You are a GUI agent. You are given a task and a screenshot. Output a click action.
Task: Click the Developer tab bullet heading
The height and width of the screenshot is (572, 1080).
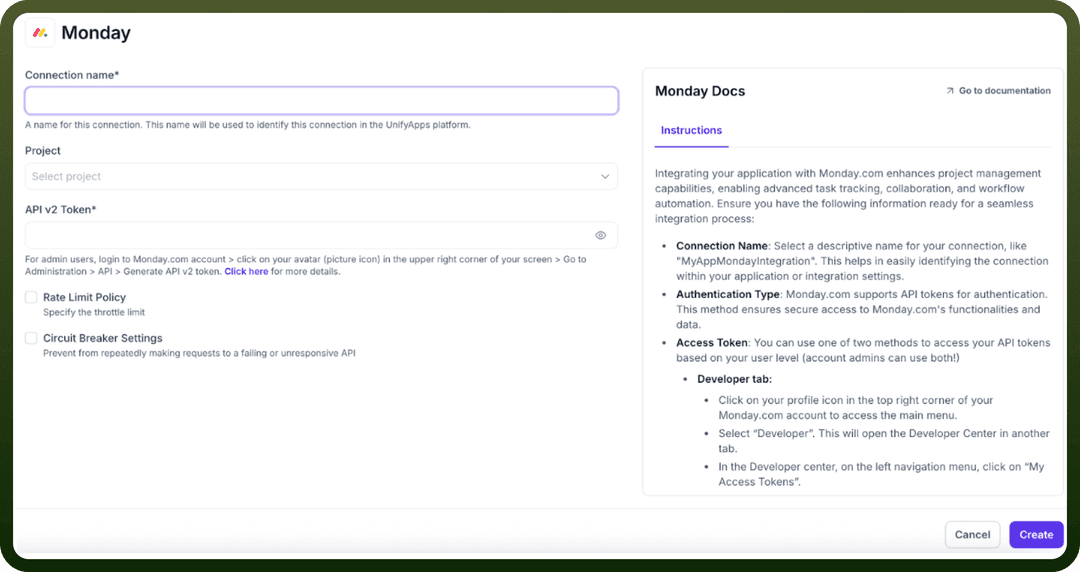point(734,379)
